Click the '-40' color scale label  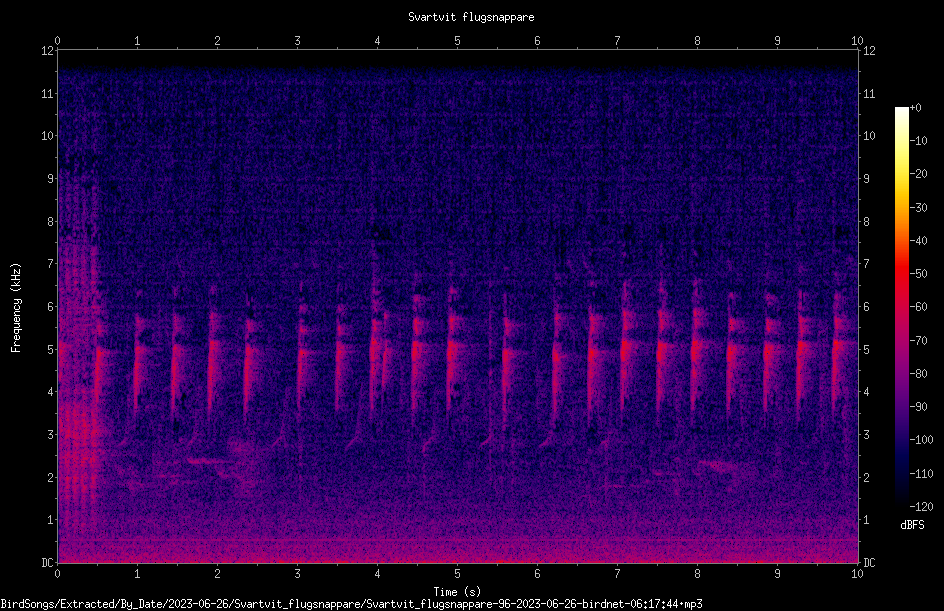[918, 241]
